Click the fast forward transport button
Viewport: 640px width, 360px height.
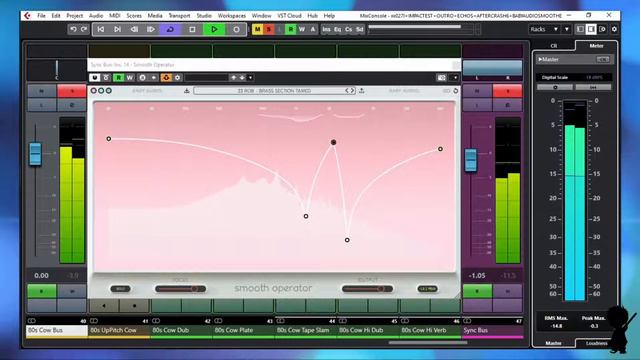[151, 29]
